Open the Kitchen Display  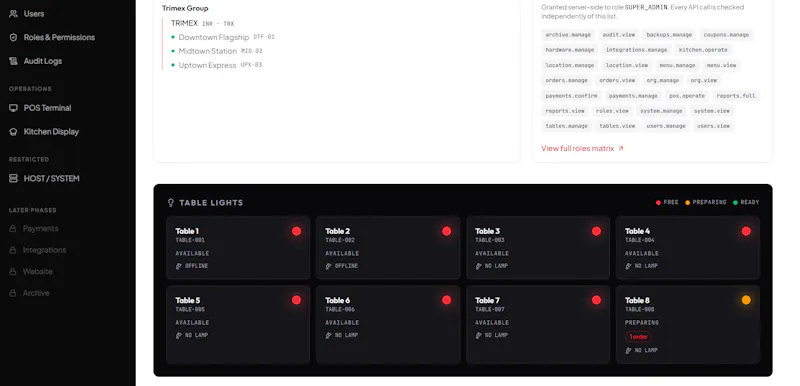pyautogui.click(x=44, y=132)
